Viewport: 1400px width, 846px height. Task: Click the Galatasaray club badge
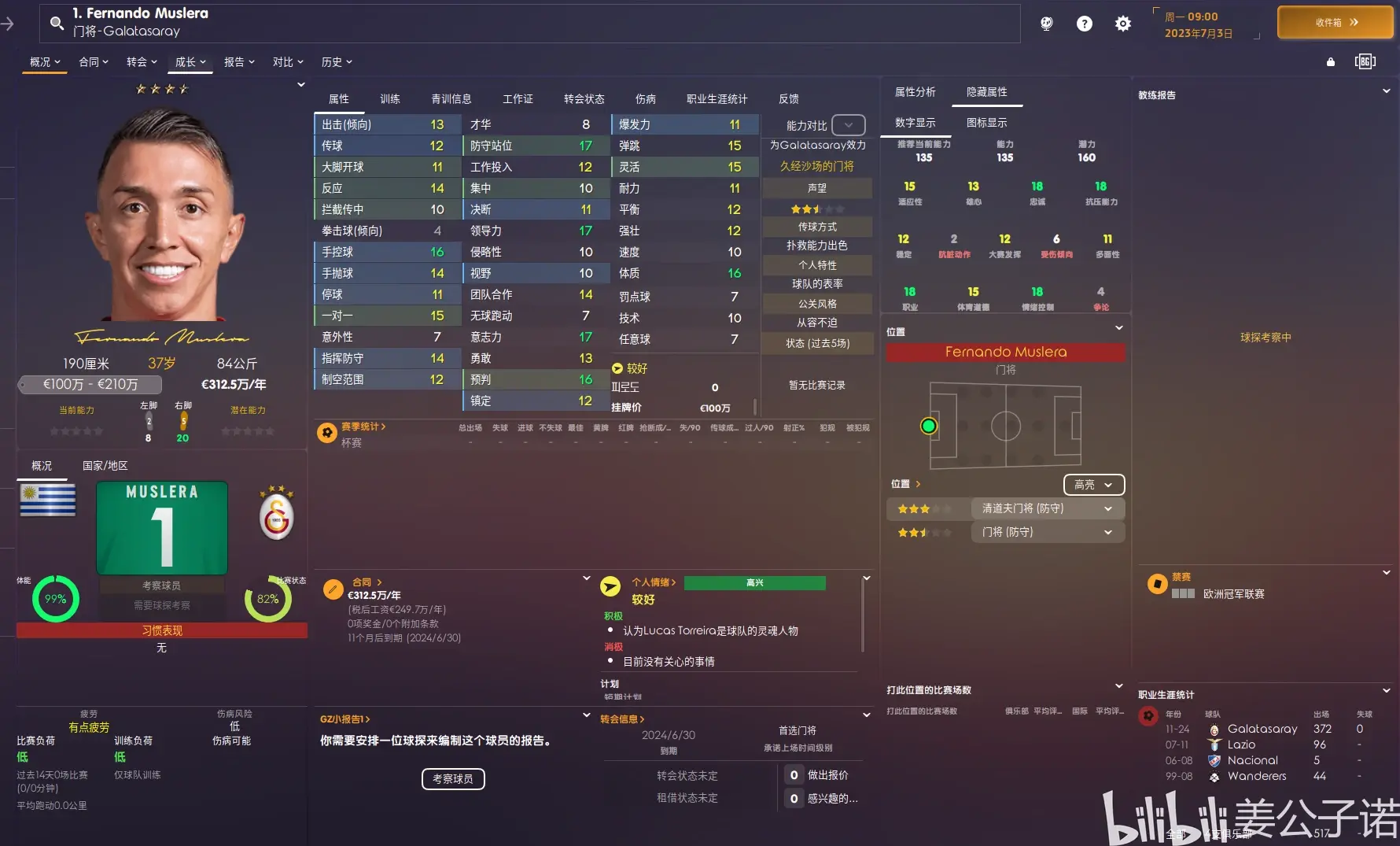tap(277, 514)
